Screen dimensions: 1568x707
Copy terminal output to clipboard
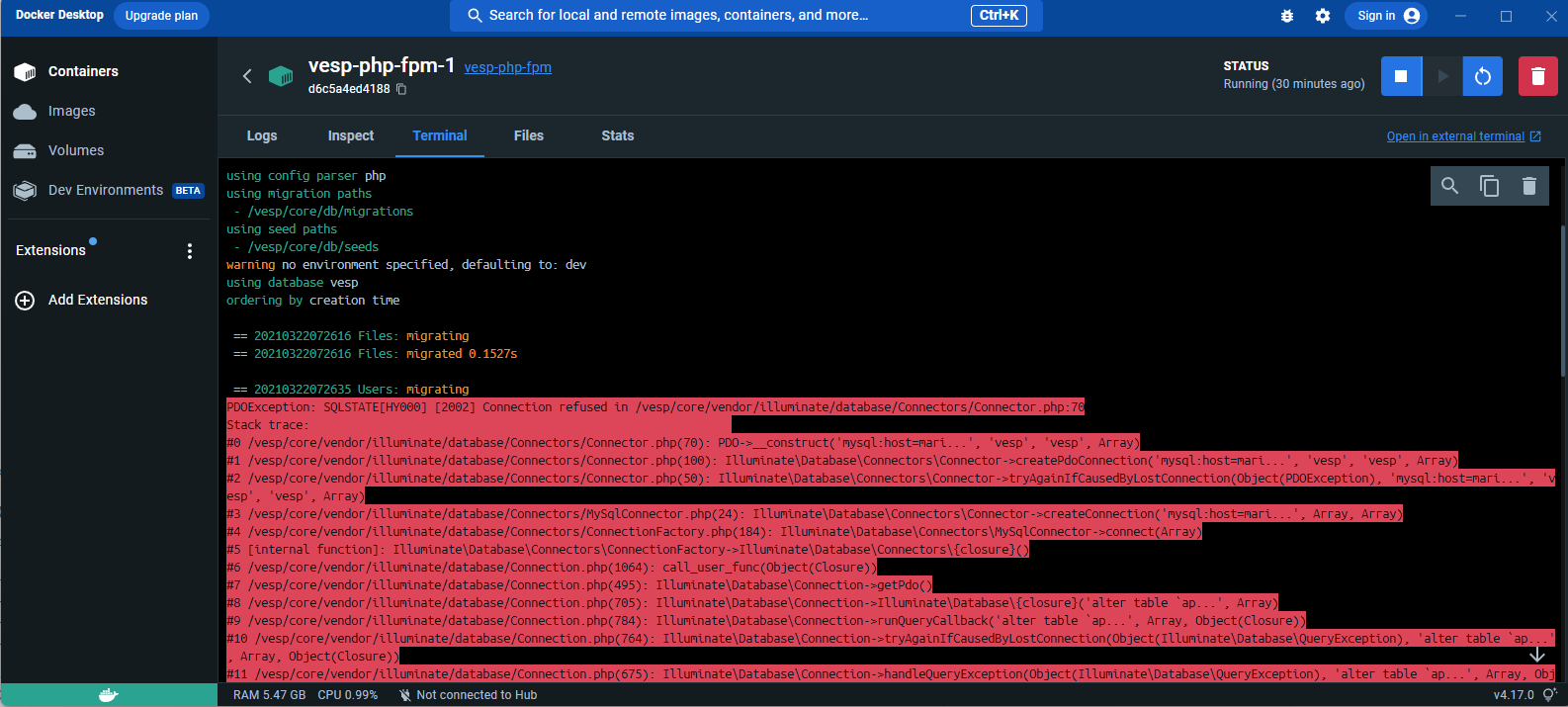coord(1490,186)
